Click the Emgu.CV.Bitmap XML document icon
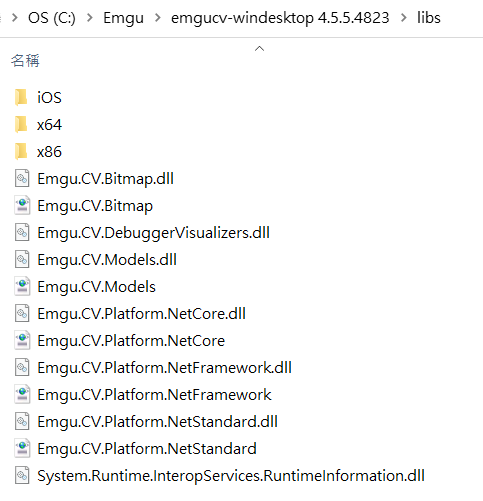483x501 pixels. click(x=22, y=205)
